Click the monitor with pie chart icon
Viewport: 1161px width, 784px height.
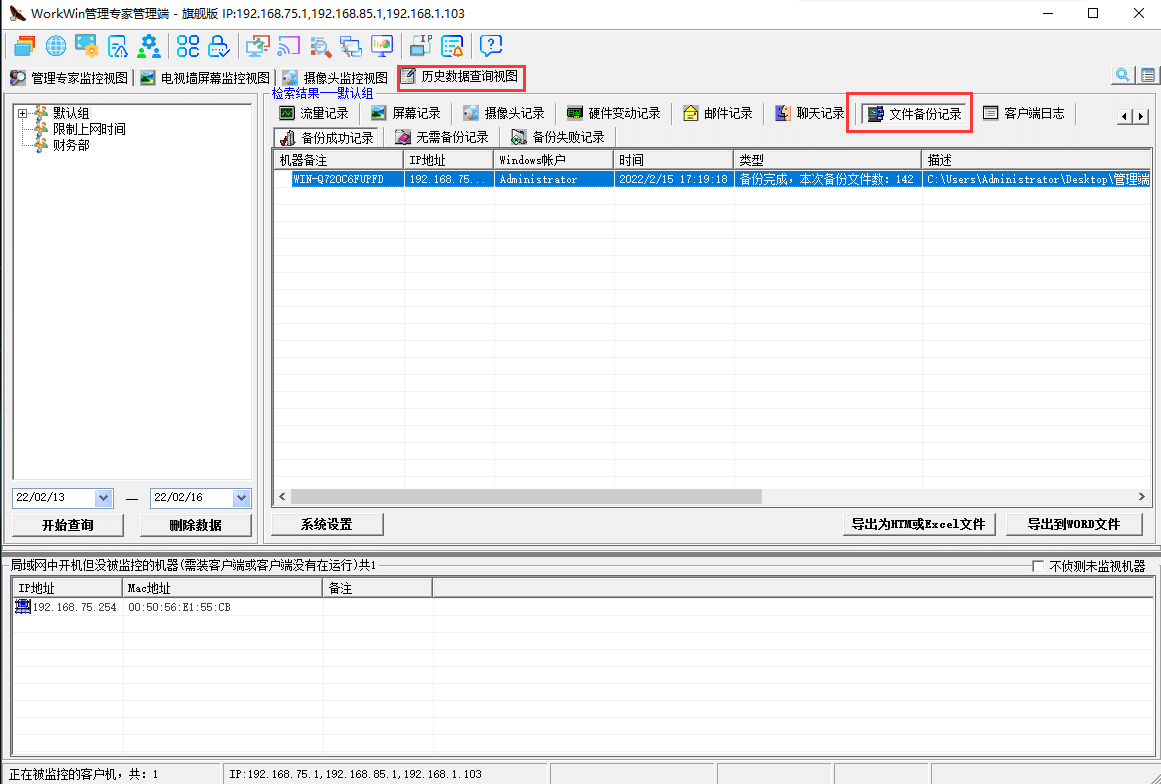click(x=382, y=46)
